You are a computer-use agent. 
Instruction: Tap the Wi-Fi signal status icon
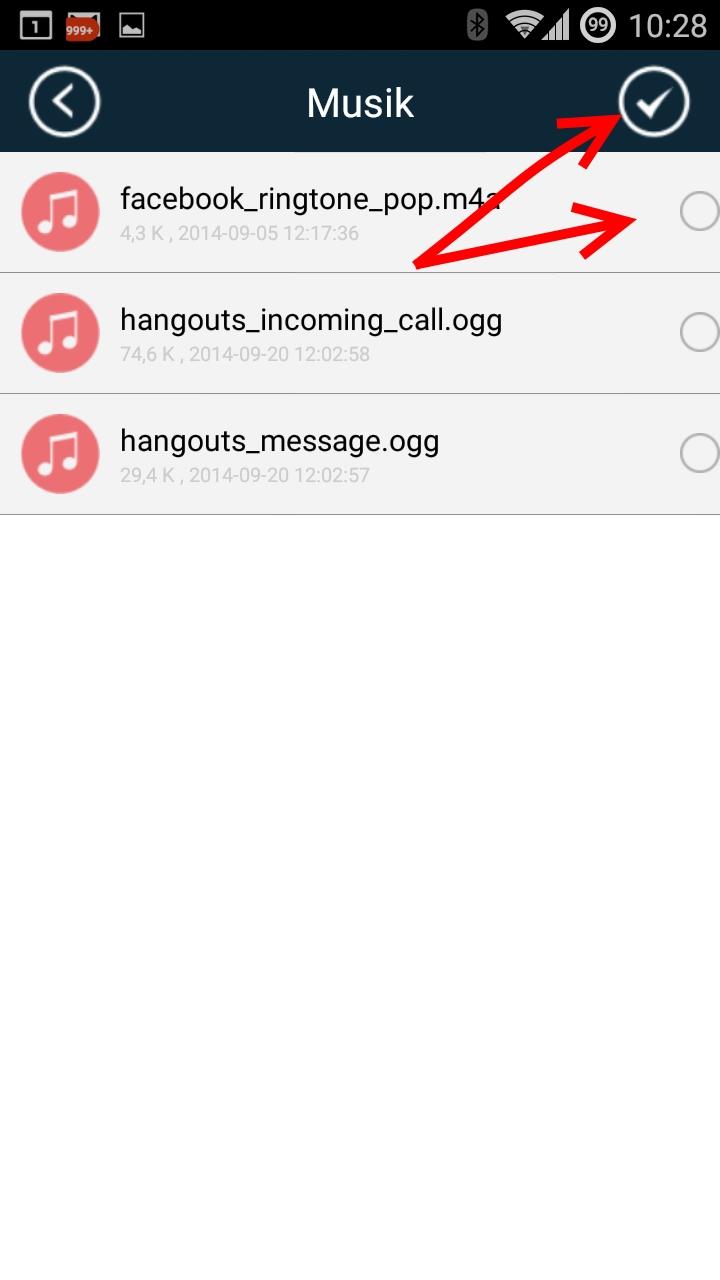[x=523, y=25]
